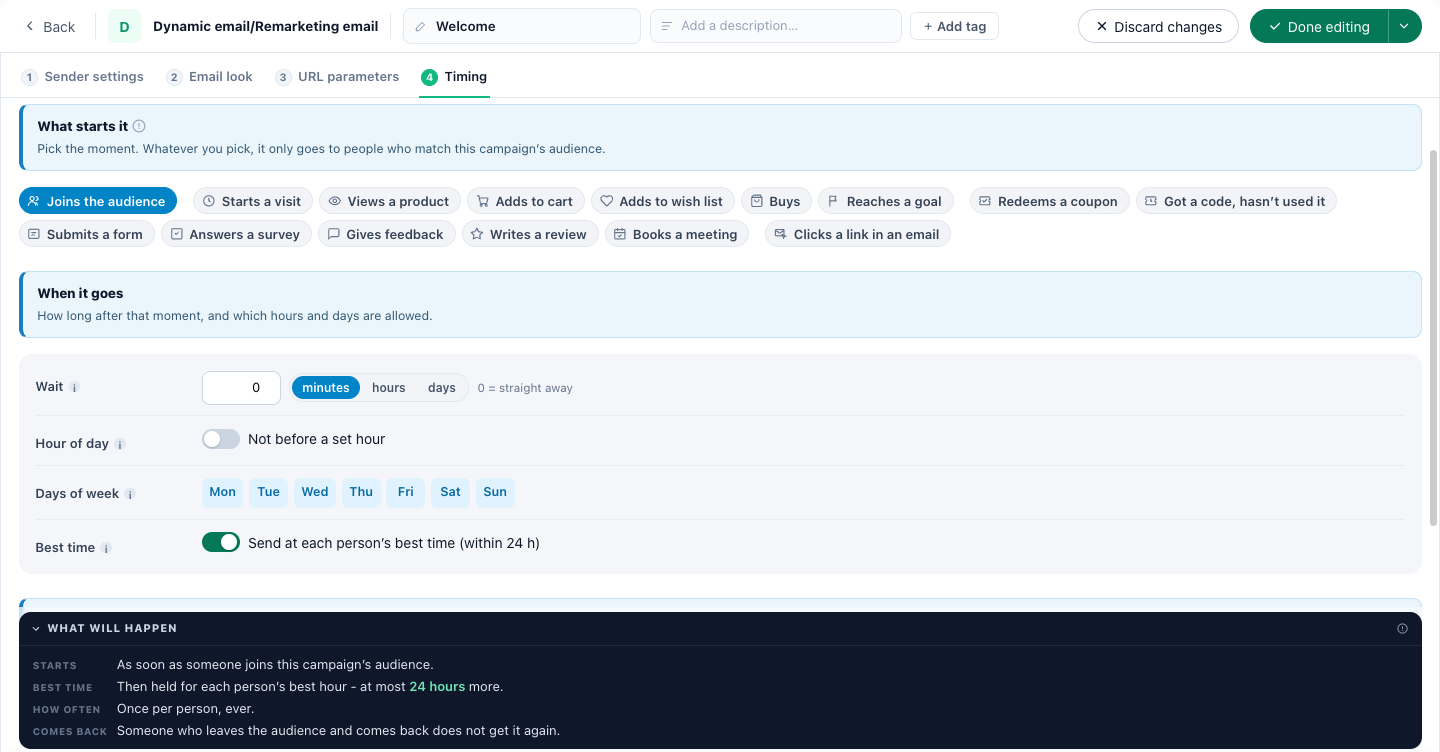Click Discard changes
The width and height of the screenshot is (1440, 752).
click(1158, 27)
